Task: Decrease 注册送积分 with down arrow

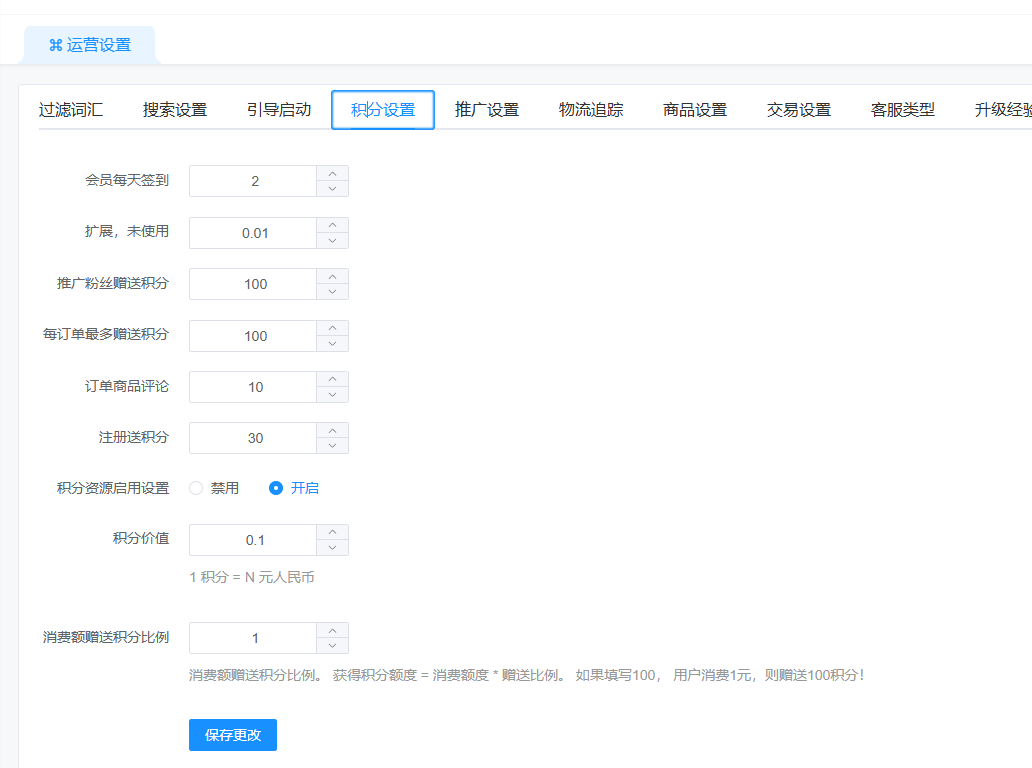Action: coord(332,446)
